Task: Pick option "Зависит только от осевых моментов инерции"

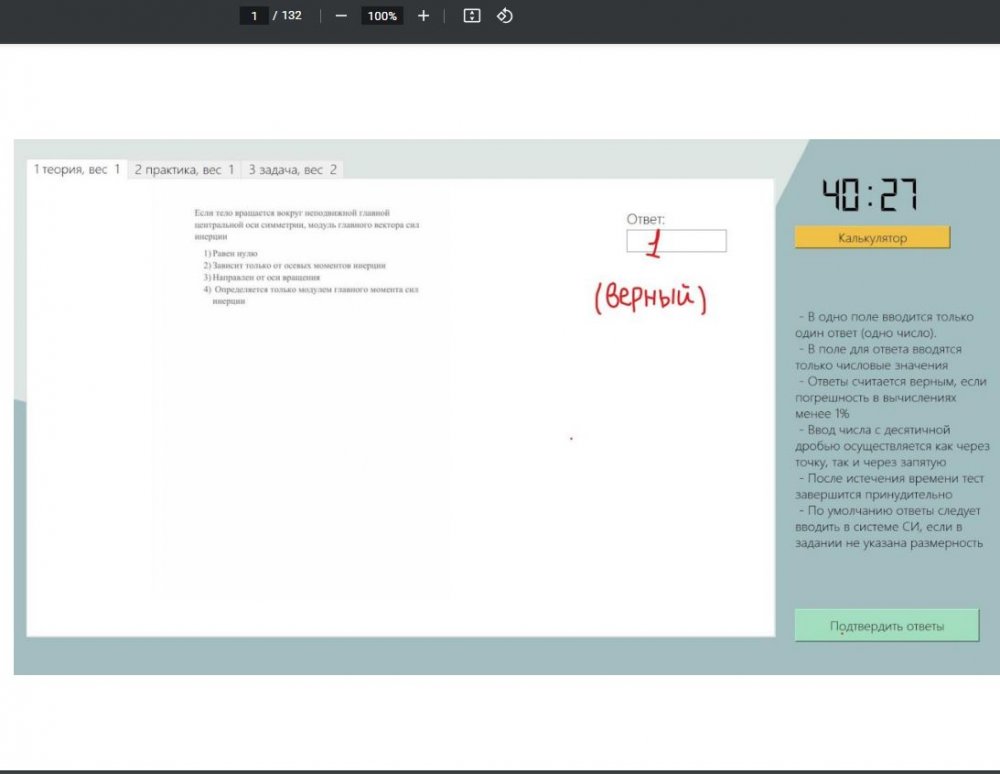Action: (294, 266)
